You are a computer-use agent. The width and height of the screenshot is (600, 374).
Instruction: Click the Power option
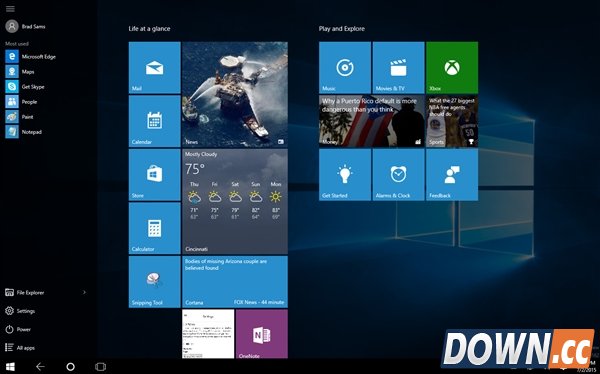coord(18,329)
